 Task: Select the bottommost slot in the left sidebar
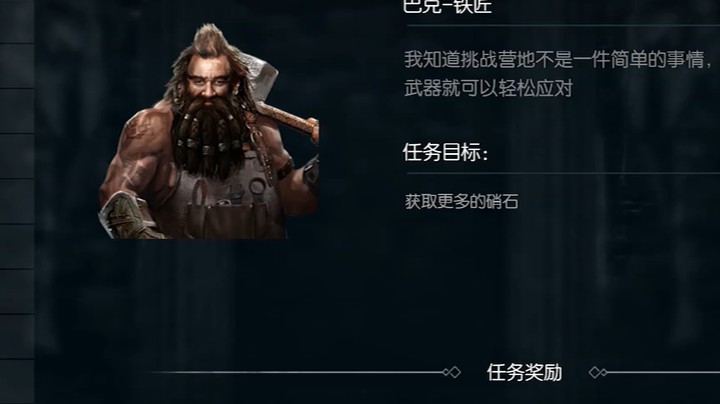pyautogui.click(x=17, y=381)
